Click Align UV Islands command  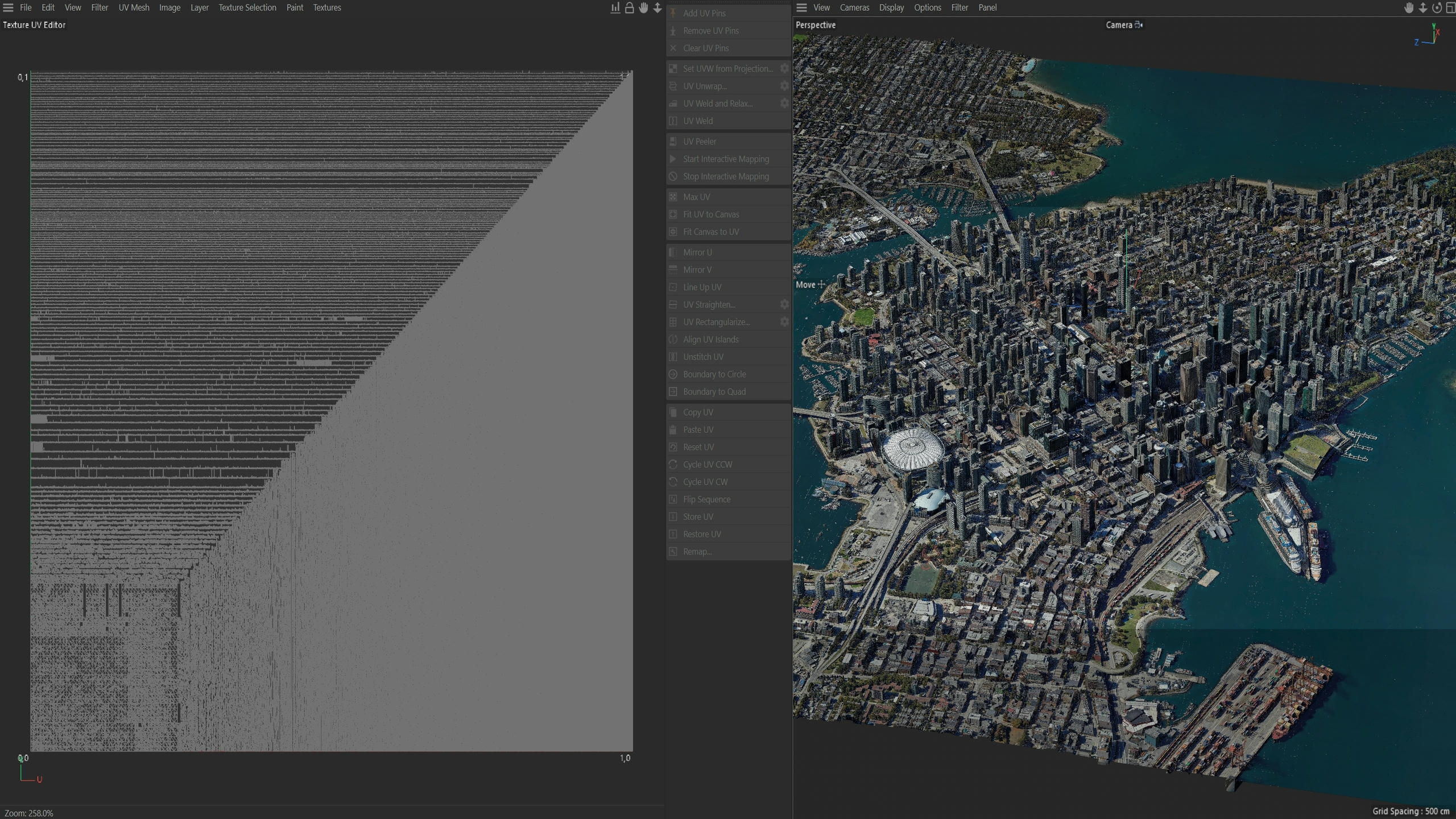[729, 339]
